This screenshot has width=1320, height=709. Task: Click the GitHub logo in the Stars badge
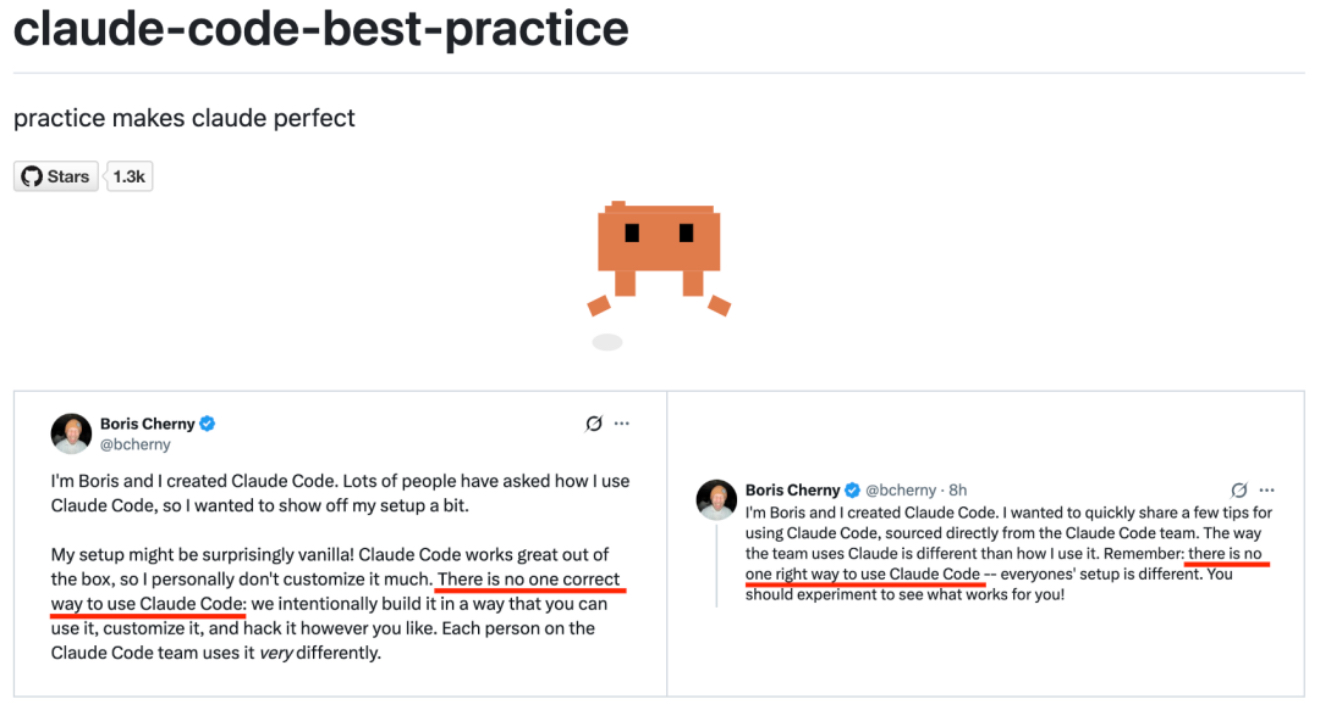tap(32, 177)
